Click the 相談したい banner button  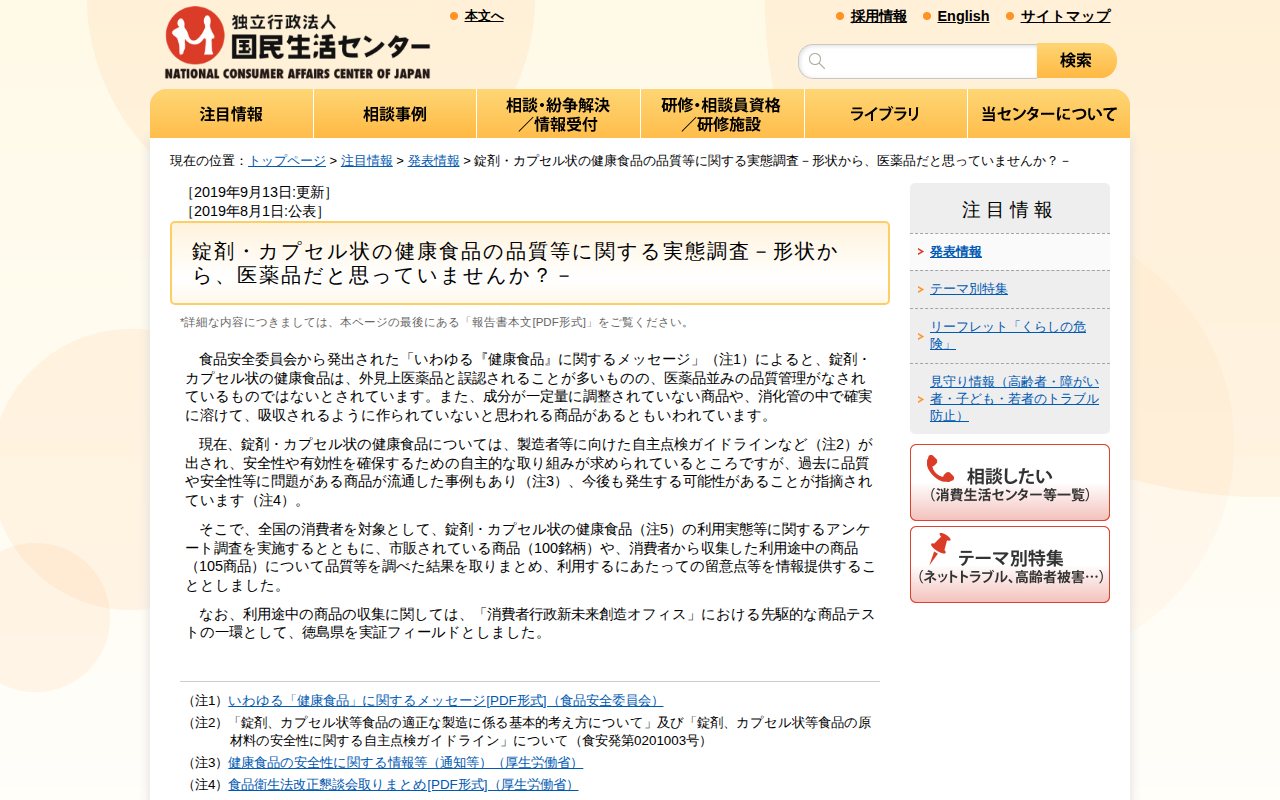pos(1010,482)
